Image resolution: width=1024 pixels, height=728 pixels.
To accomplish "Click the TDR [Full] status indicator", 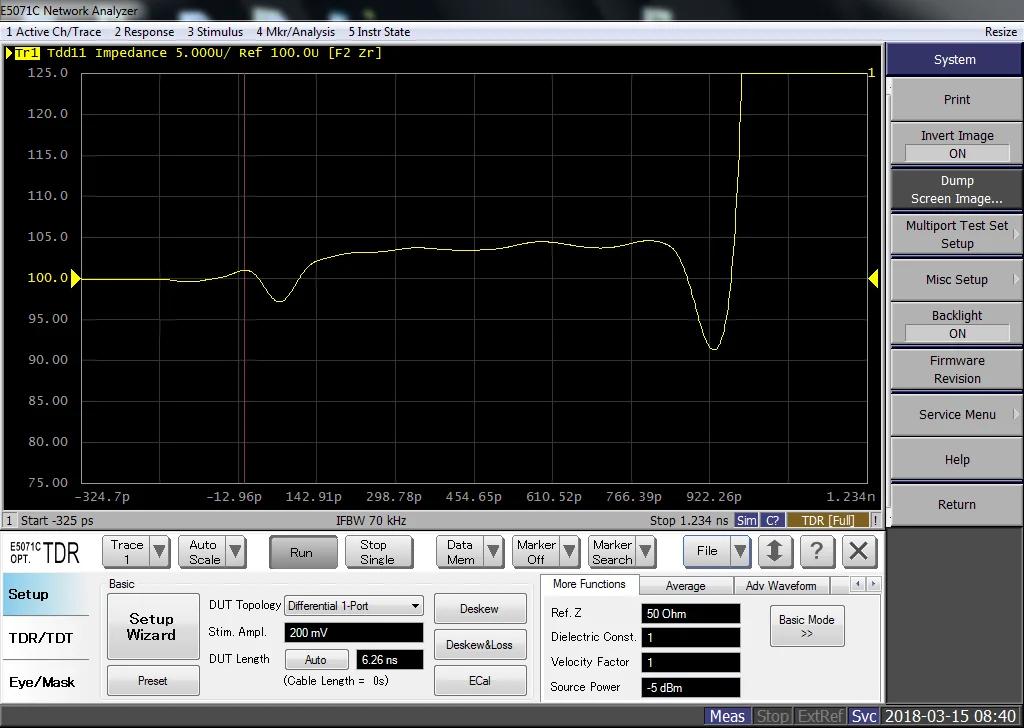I will coord(827,520).
